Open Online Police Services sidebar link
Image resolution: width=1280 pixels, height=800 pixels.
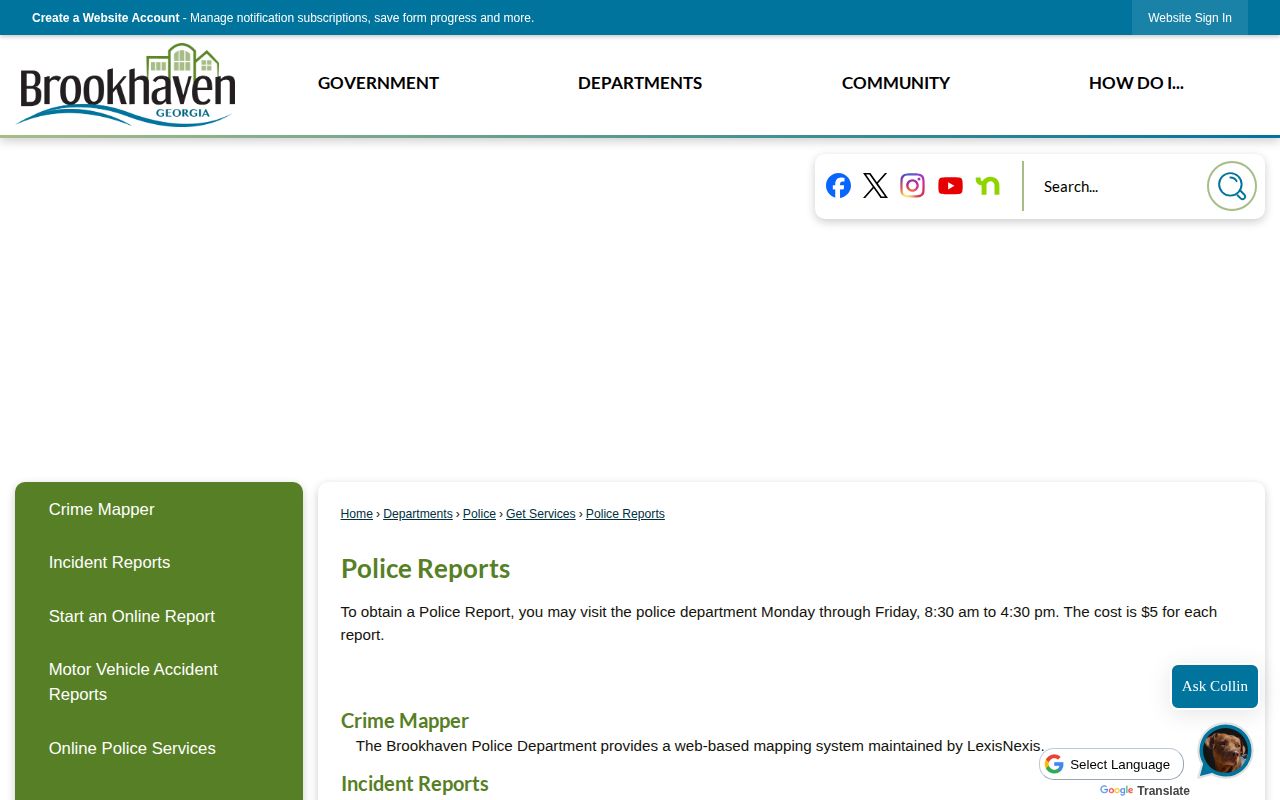(x=132, y=748)
